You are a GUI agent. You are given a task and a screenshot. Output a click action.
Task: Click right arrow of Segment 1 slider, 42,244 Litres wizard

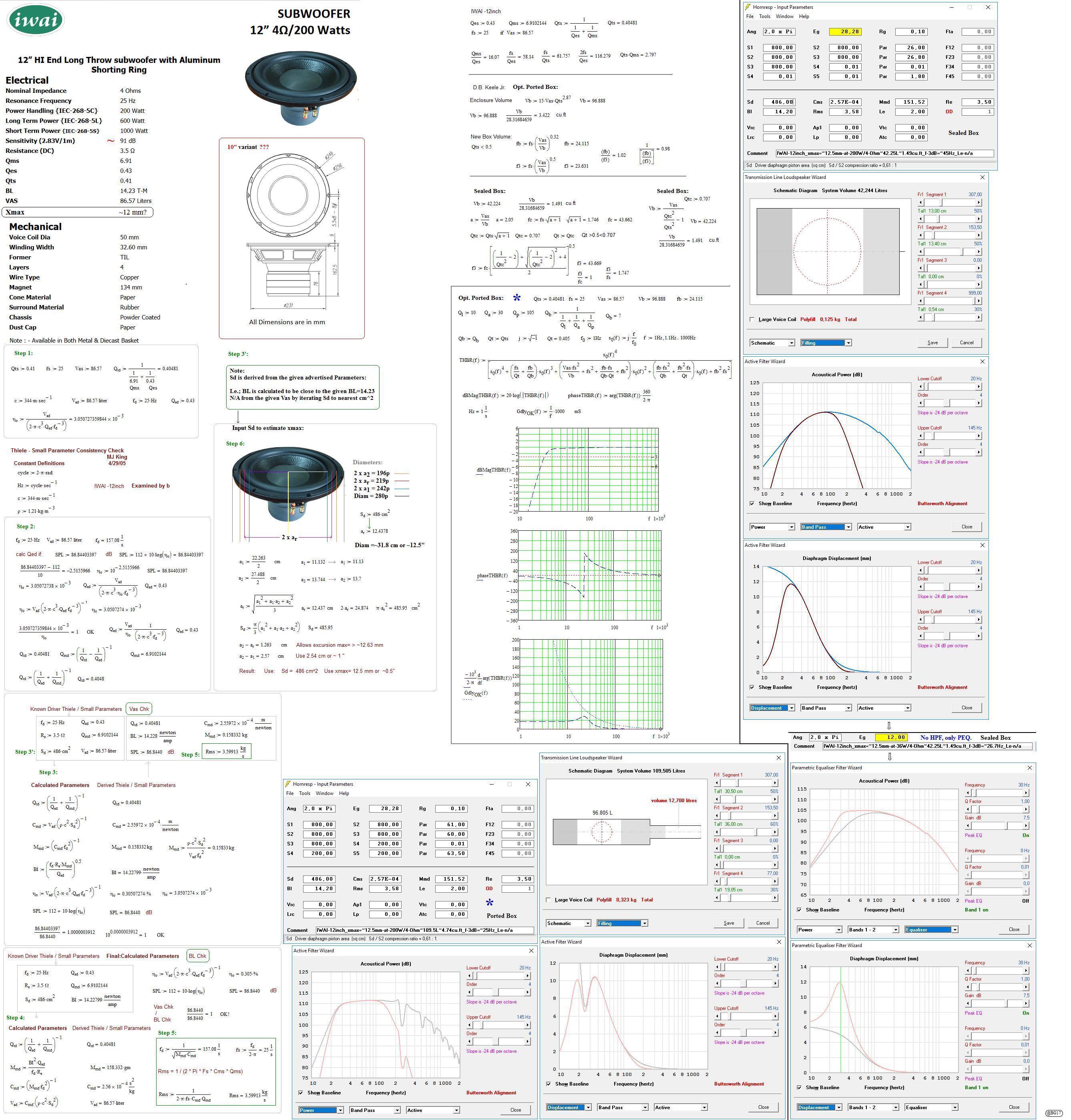click(x=979, y=203)
